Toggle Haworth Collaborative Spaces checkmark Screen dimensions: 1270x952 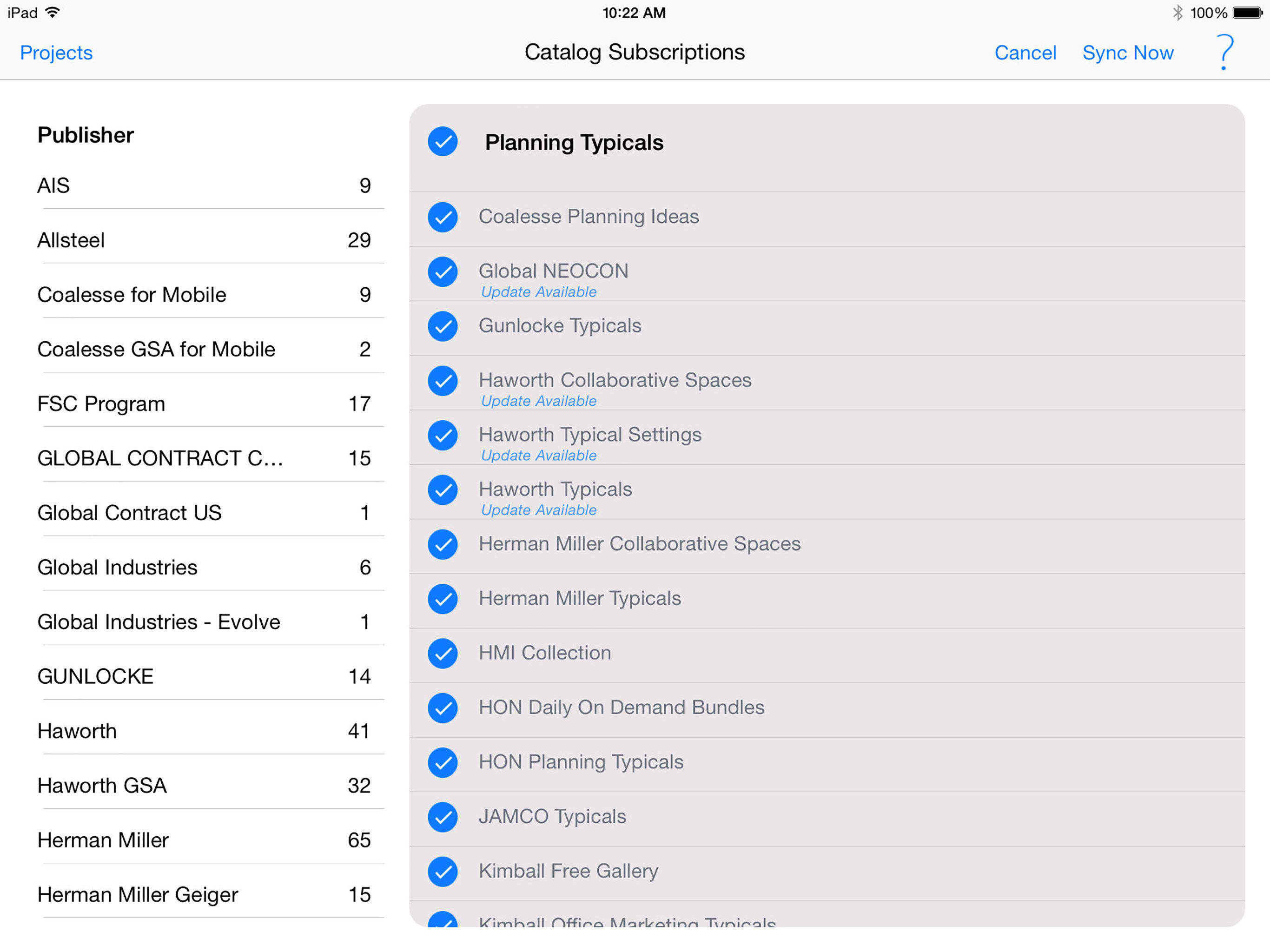[443, 381]
